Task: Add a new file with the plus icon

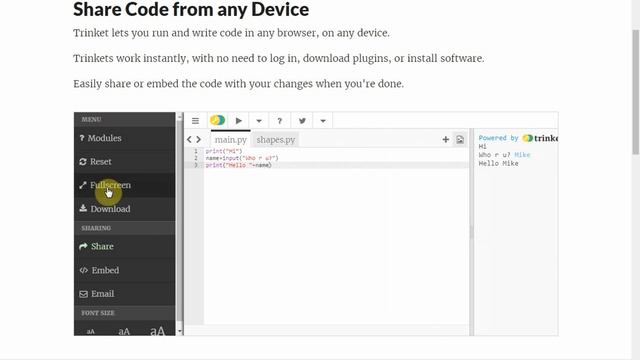Action: [x=446, y=140]
